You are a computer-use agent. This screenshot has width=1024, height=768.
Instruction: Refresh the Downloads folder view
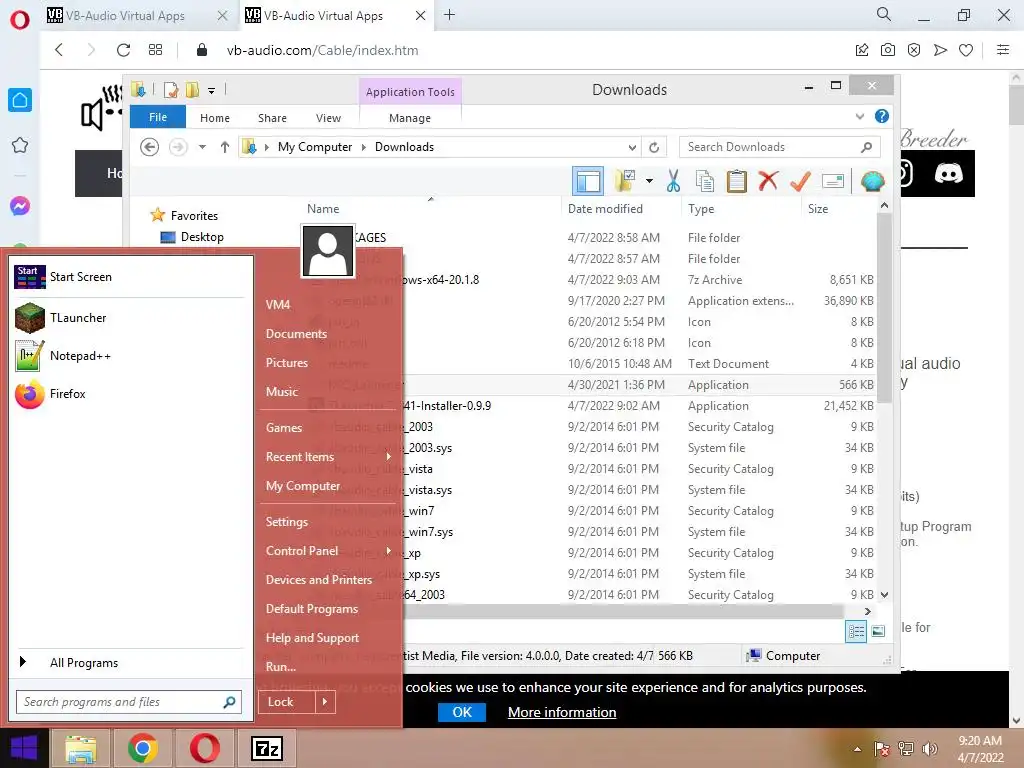[654, 147]
